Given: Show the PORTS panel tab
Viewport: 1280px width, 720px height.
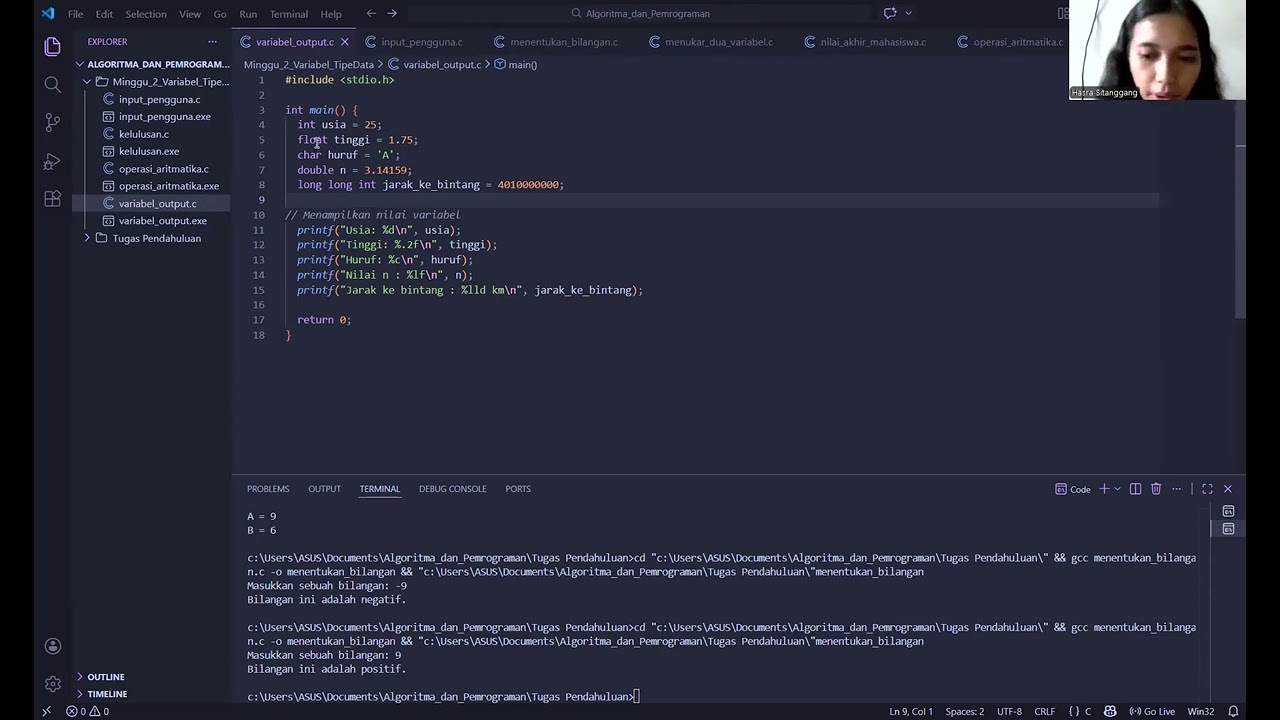Looking at the screenshot, I should coord(518,489).
